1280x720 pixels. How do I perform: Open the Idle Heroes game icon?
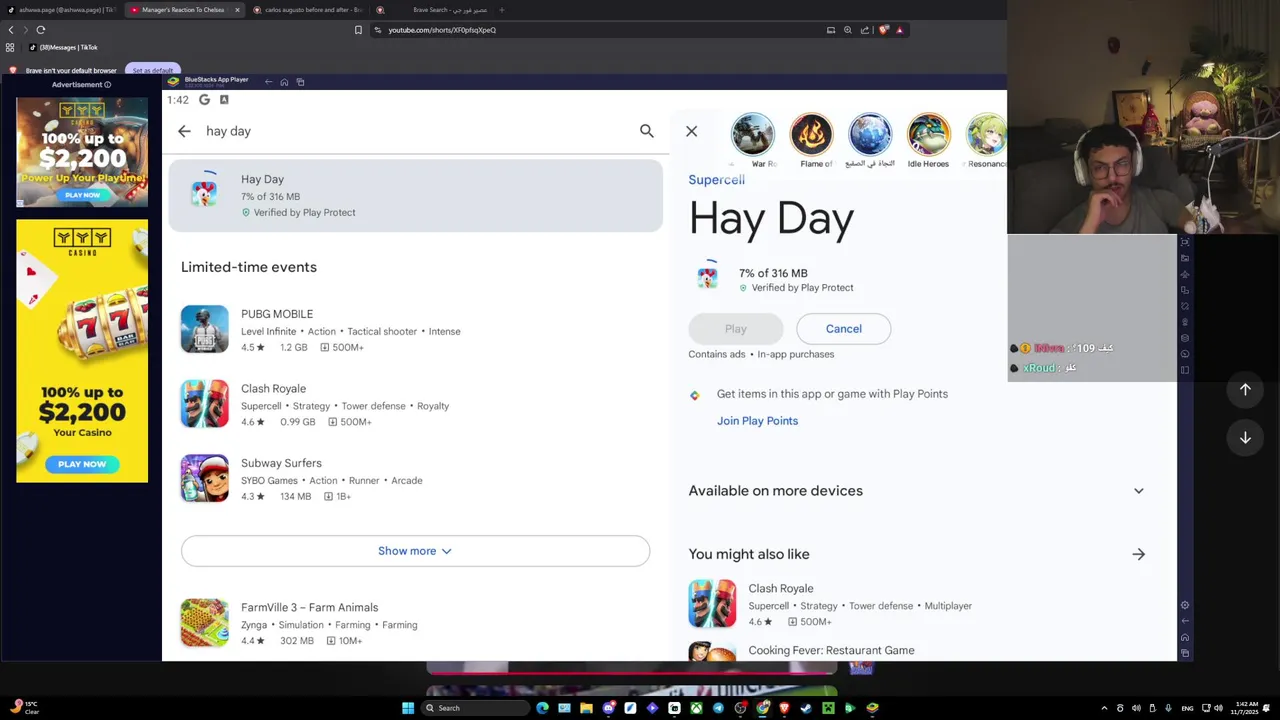pyautogui.click(x=928, y=135)
